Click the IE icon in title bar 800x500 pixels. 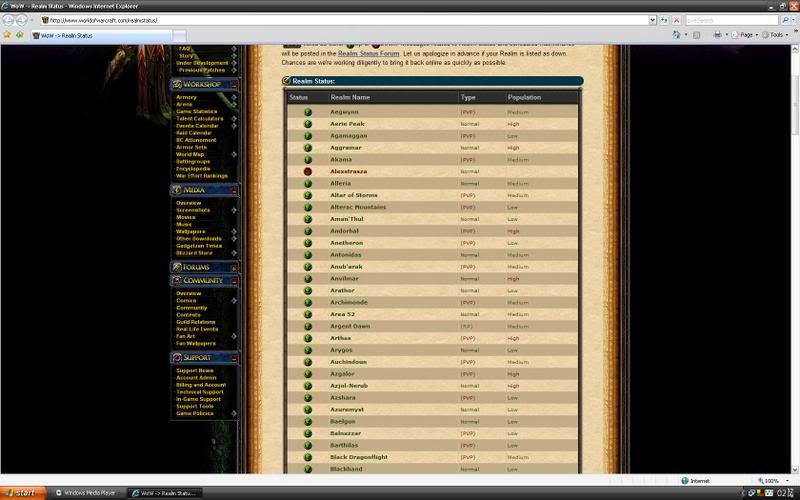[5, 6]
